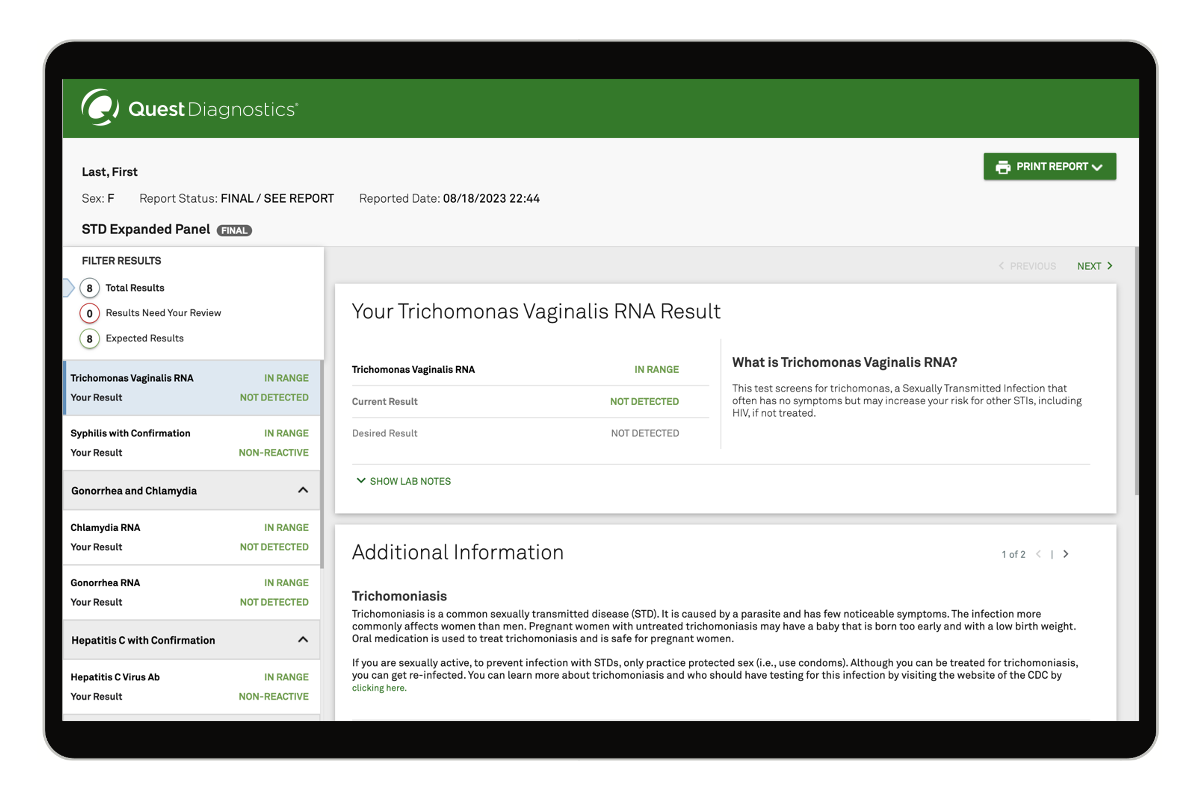Click the '8' Total Results count badge
The height and width of the screenshot is (800, 1200).
pos(89,288)
